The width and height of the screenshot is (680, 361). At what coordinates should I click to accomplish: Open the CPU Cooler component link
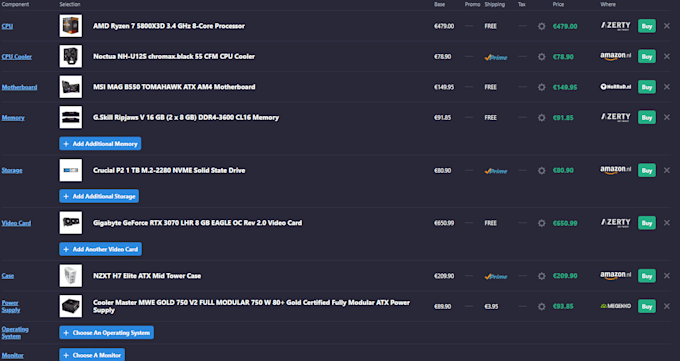coord(16,56)
